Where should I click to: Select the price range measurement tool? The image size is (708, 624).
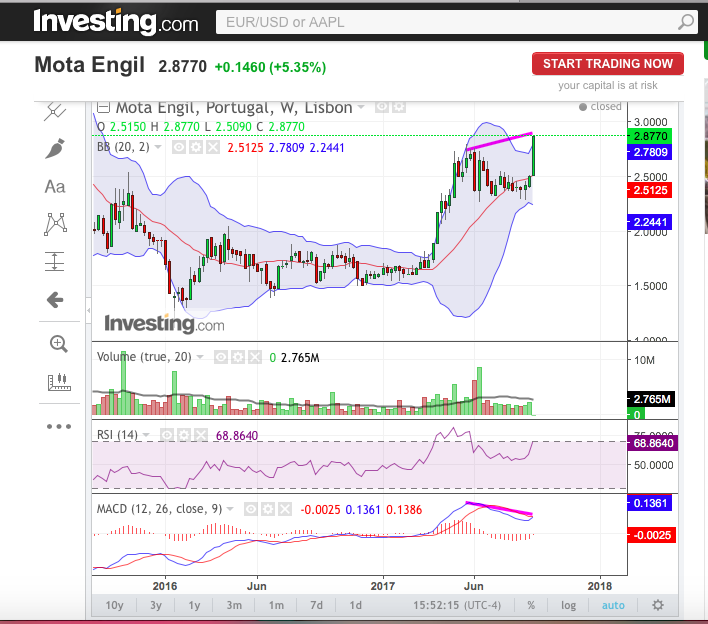(x=55, y=261)
